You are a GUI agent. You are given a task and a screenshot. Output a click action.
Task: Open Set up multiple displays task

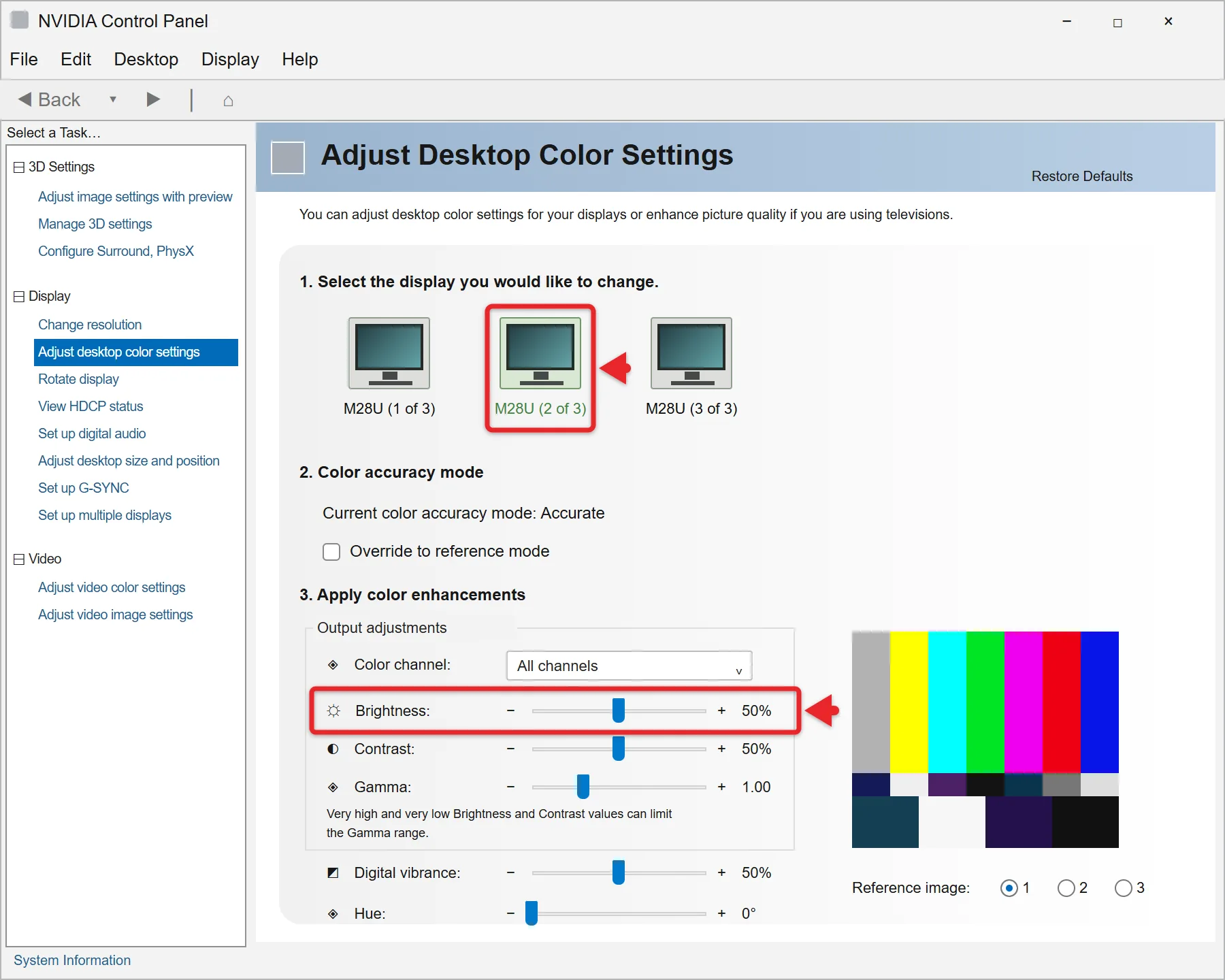105,515
